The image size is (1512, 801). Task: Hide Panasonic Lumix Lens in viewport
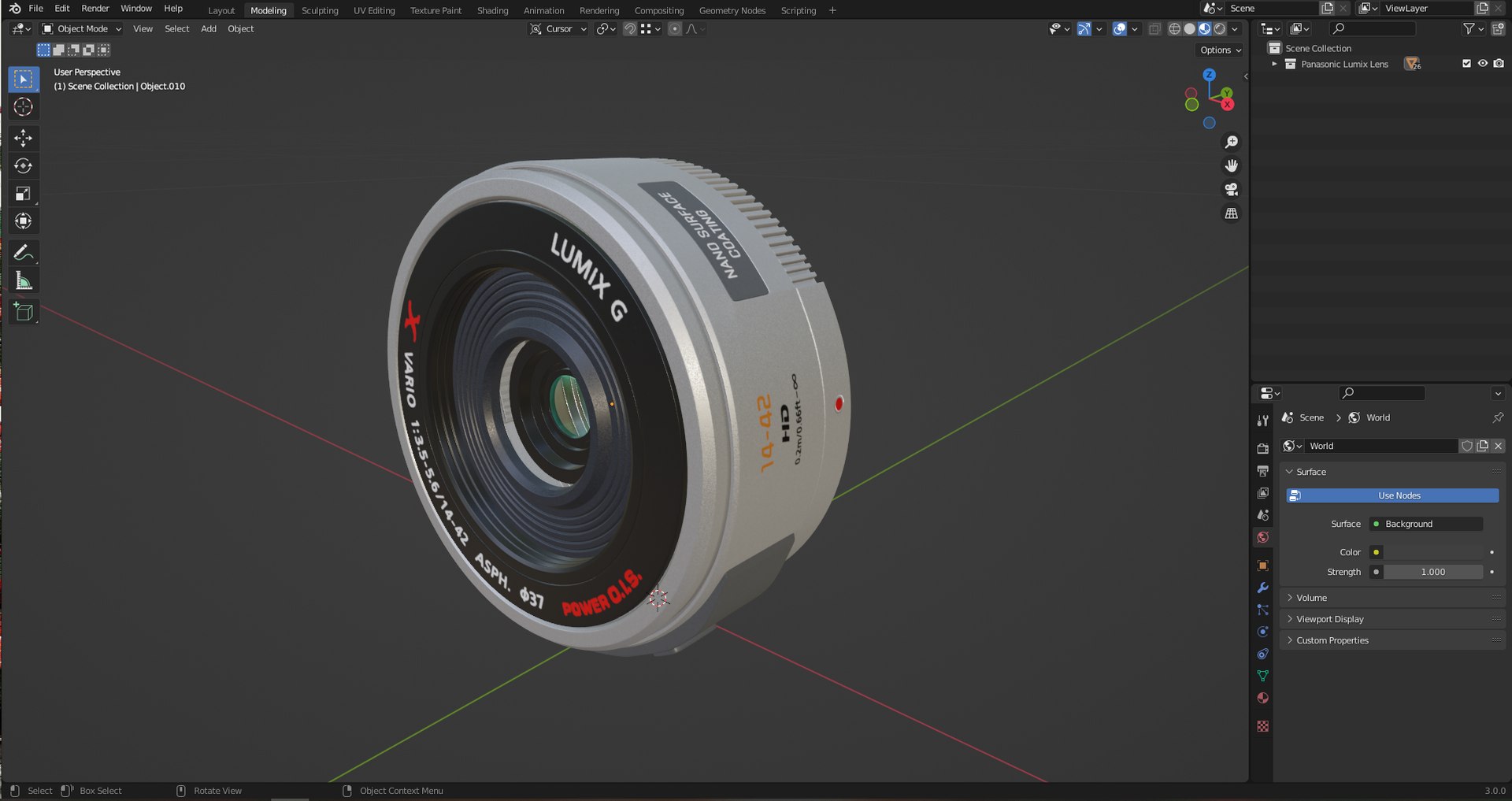pyautogui.click(x=1482, y=64)
